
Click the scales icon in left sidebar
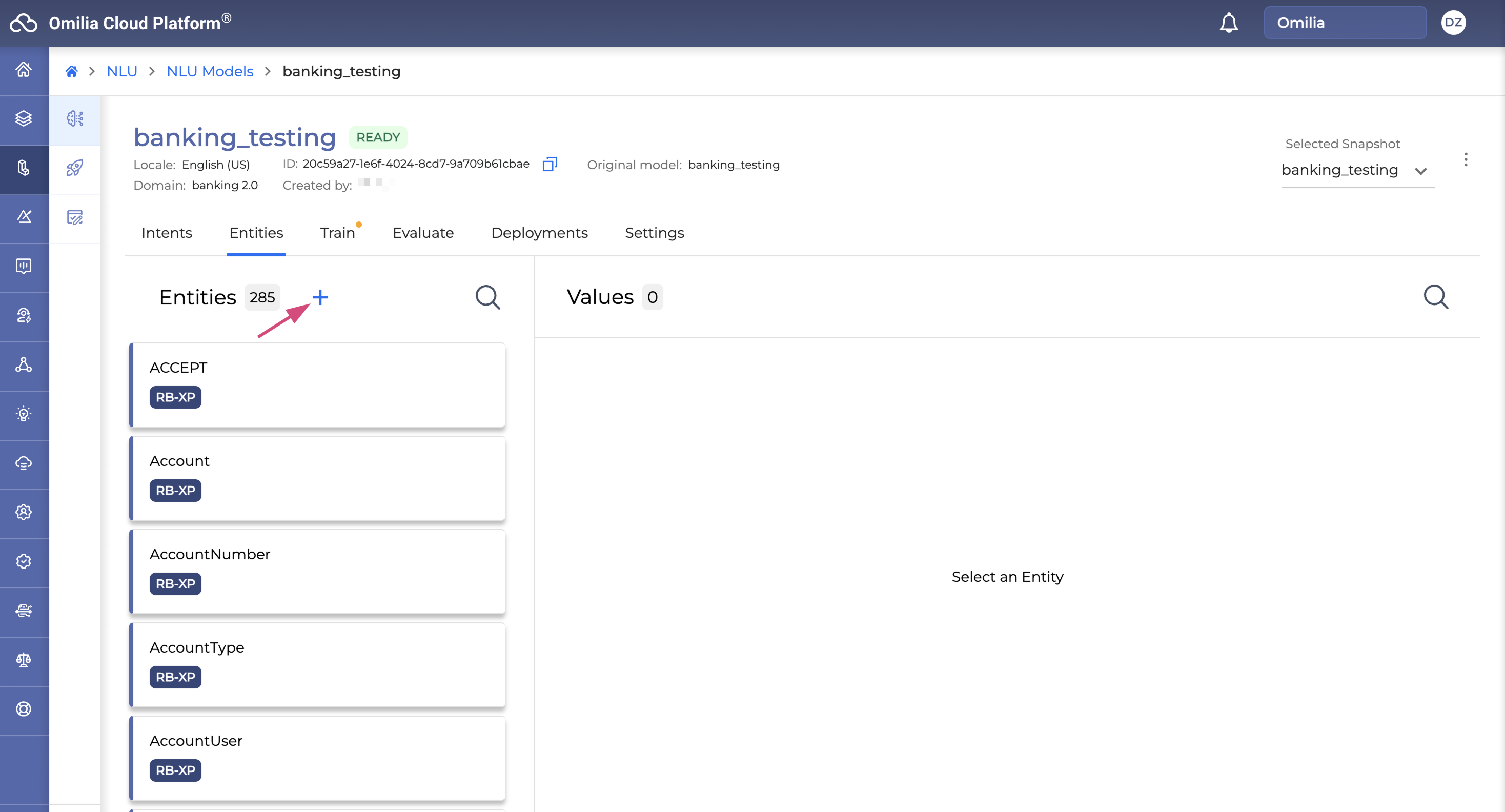click(24, 660)
